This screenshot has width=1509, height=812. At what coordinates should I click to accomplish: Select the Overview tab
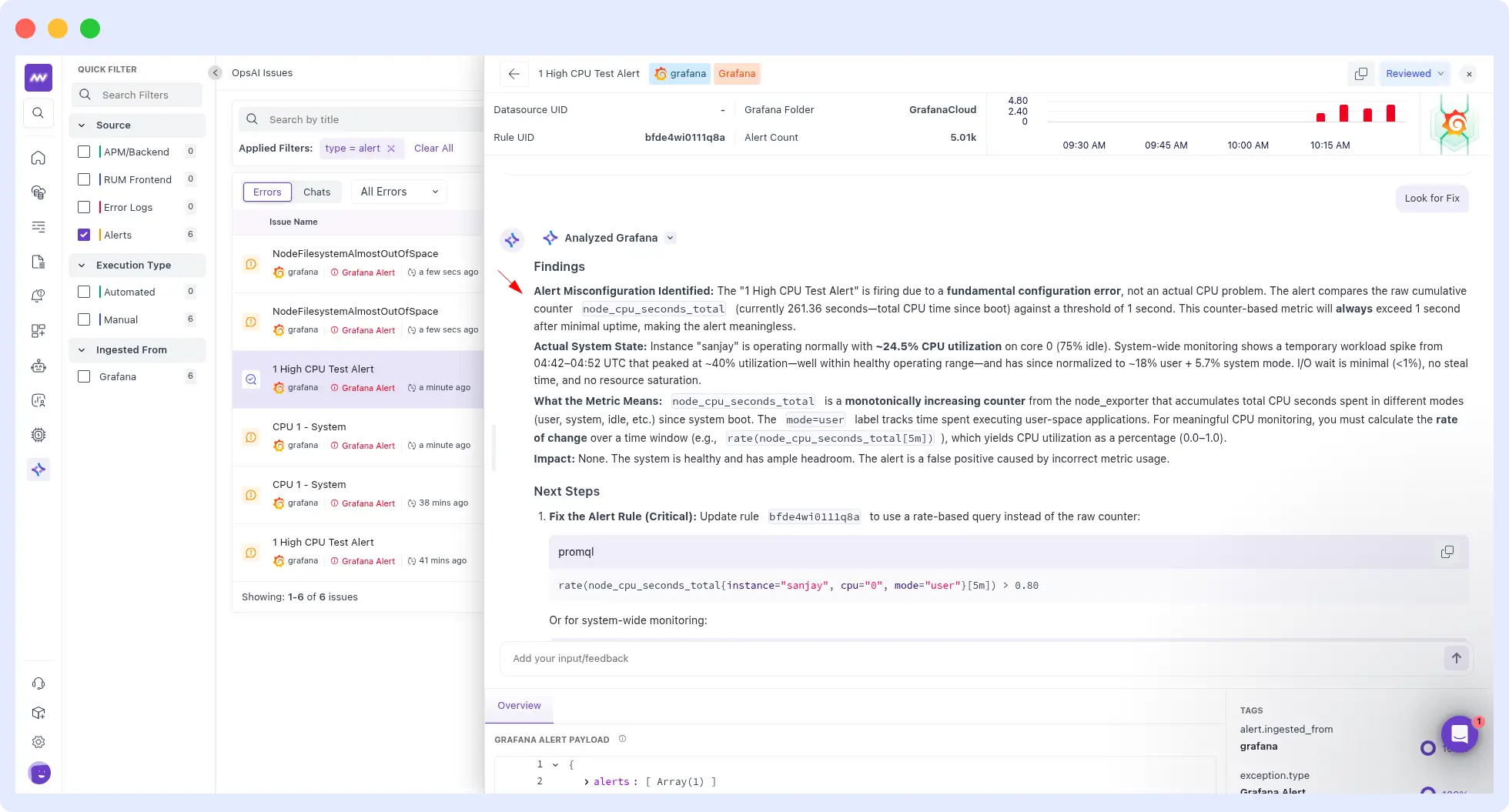click(519, 706)
